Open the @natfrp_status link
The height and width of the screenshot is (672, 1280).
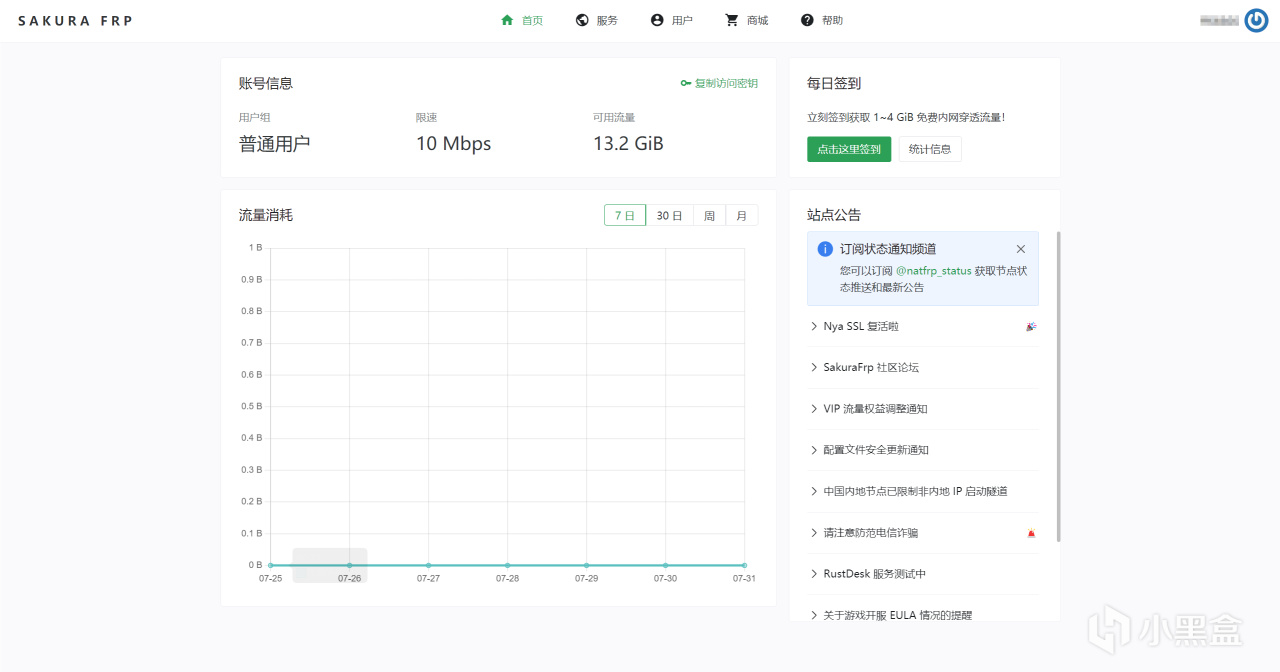tap(933, 270)
